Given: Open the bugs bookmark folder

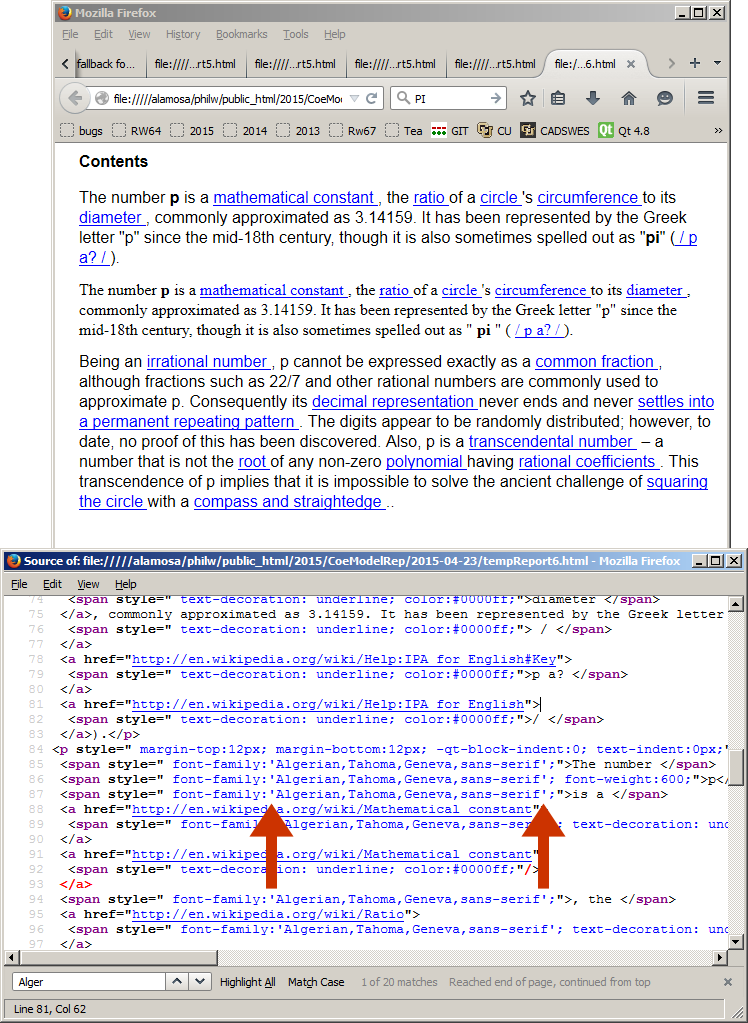Looking at the screenshot, I should tap(82, 130).
